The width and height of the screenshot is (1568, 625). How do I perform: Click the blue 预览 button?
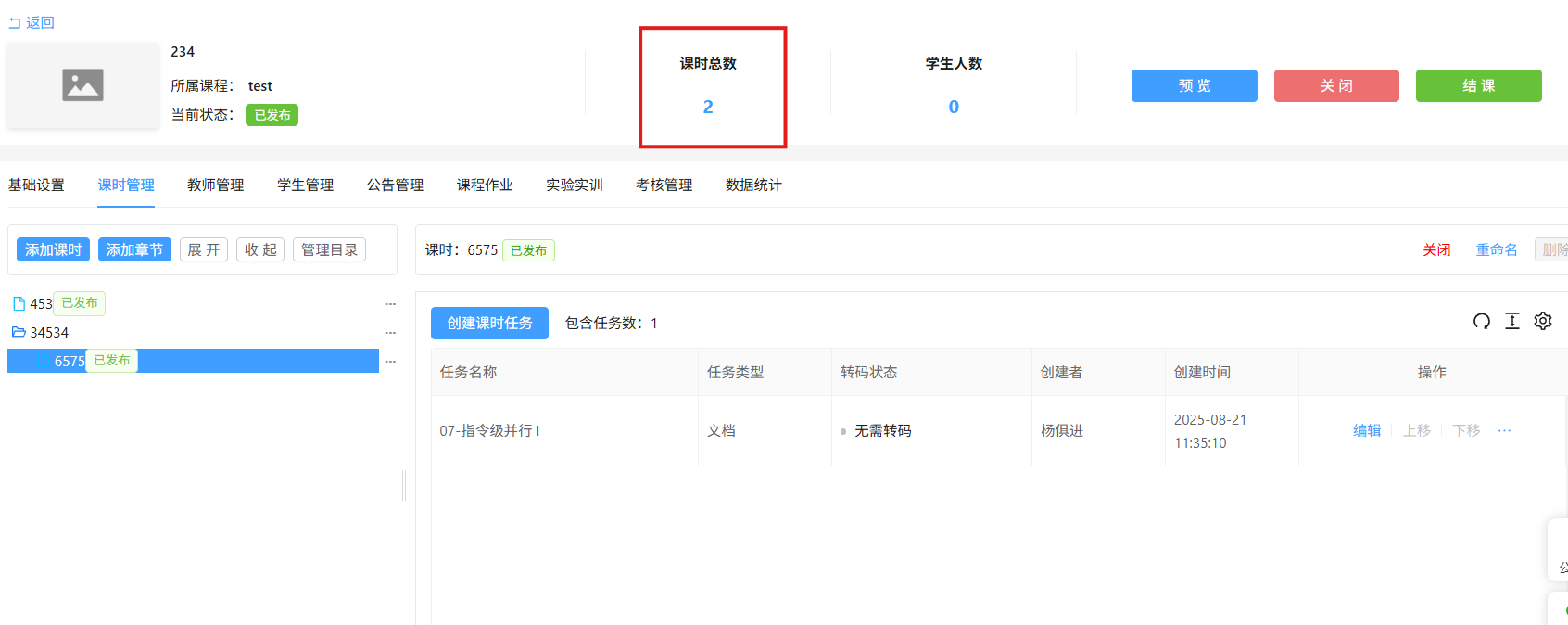[1194, 85]
